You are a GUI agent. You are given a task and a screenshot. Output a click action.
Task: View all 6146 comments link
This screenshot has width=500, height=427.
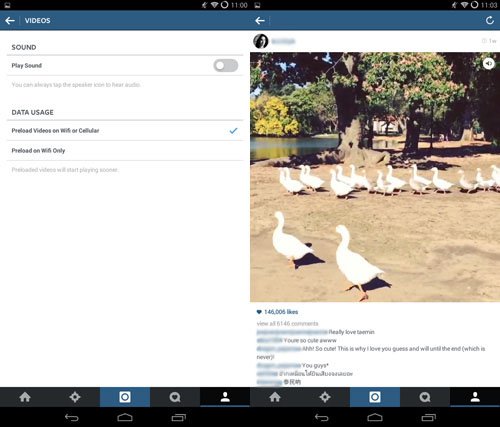287,323
